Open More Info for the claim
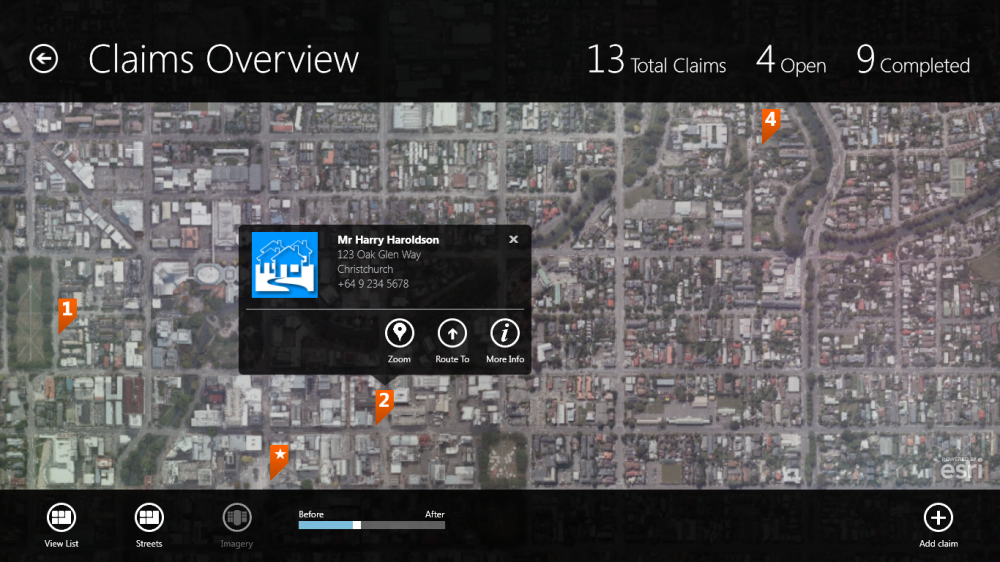 [x=504, y=333]
